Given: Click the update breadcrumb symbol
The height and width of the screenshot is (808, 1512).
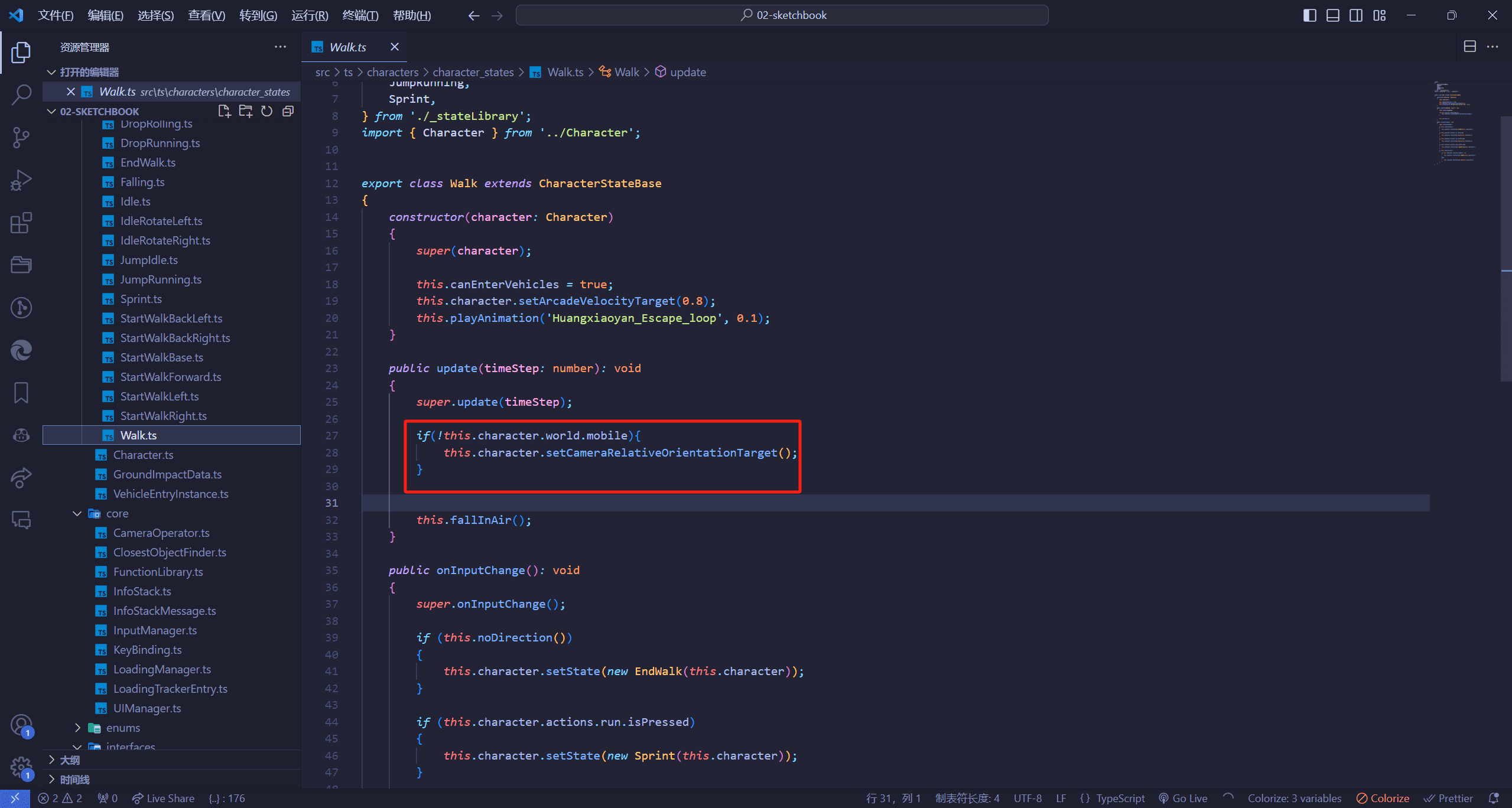Looking at the screenshot, I should [x=681, y=72].
